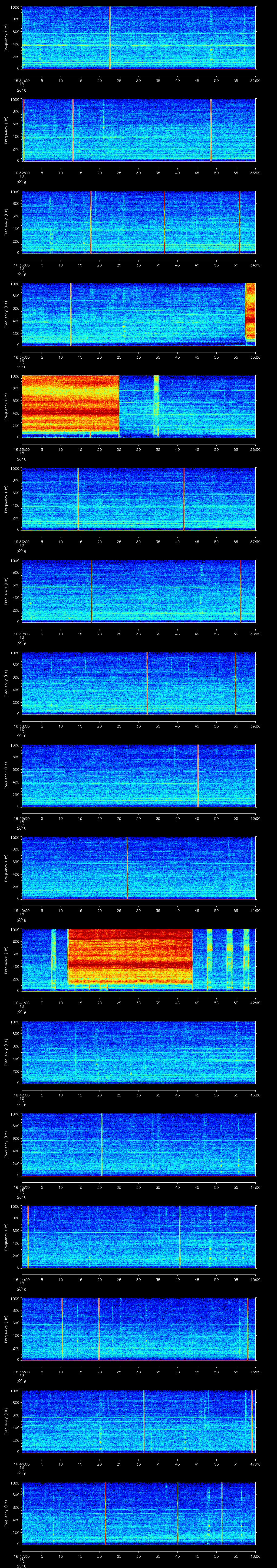Click the red noise burst at the end of the 16:34 spectrogram
The width and height of the screenshot is (277, 1568).
[x=250, y=312]
